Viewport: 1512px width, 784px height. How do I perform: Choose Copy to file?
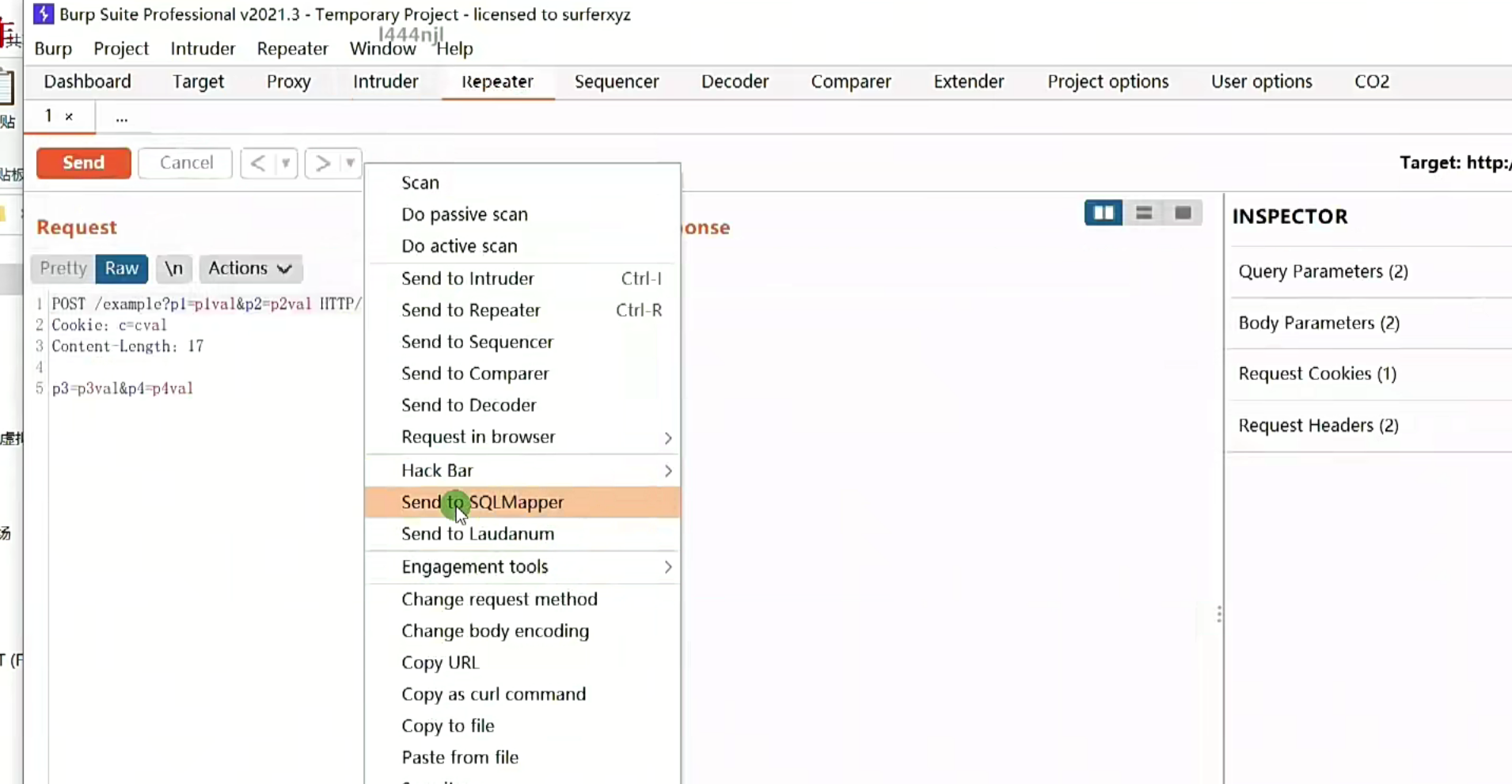[522, 725]
